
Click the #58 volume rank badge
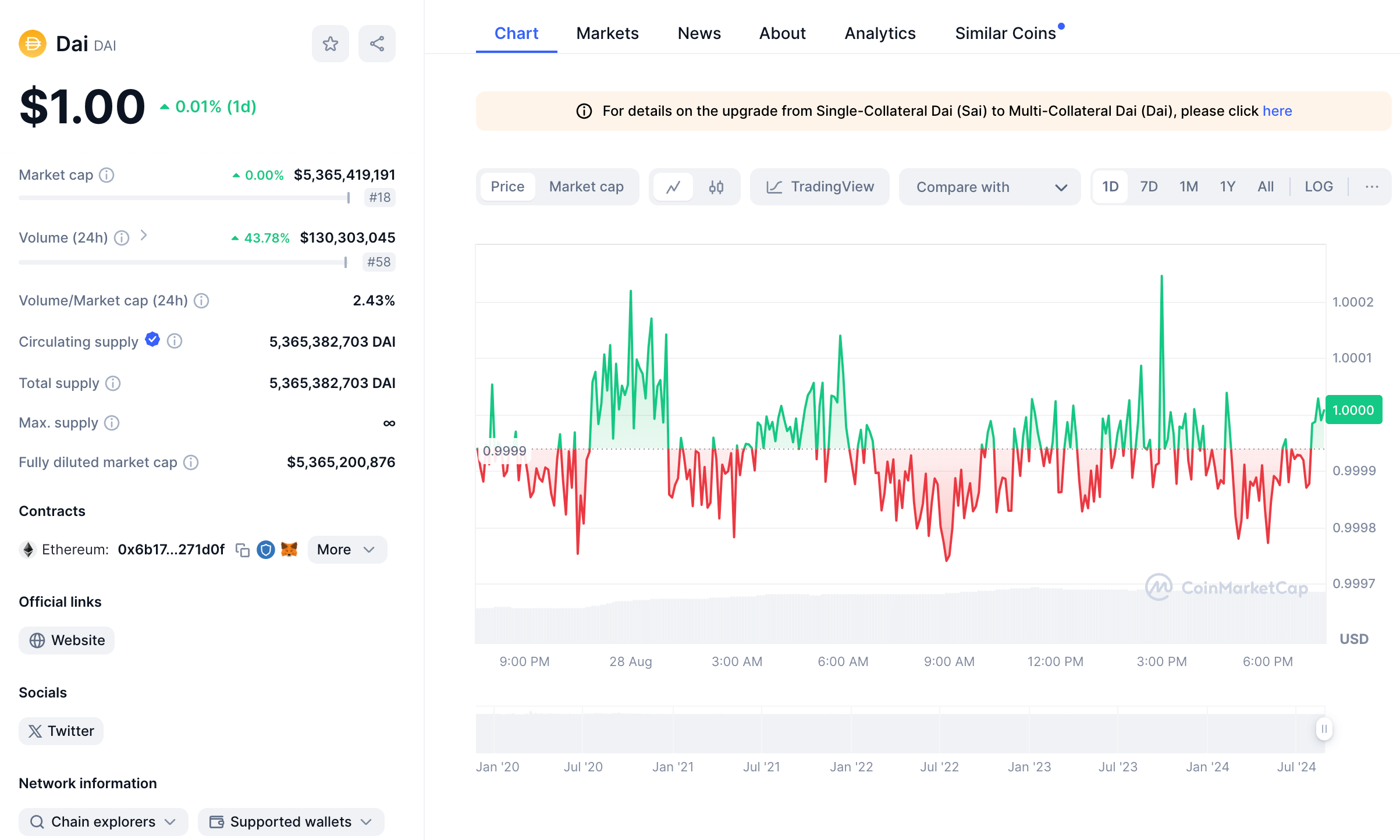(x=379, y=262)
